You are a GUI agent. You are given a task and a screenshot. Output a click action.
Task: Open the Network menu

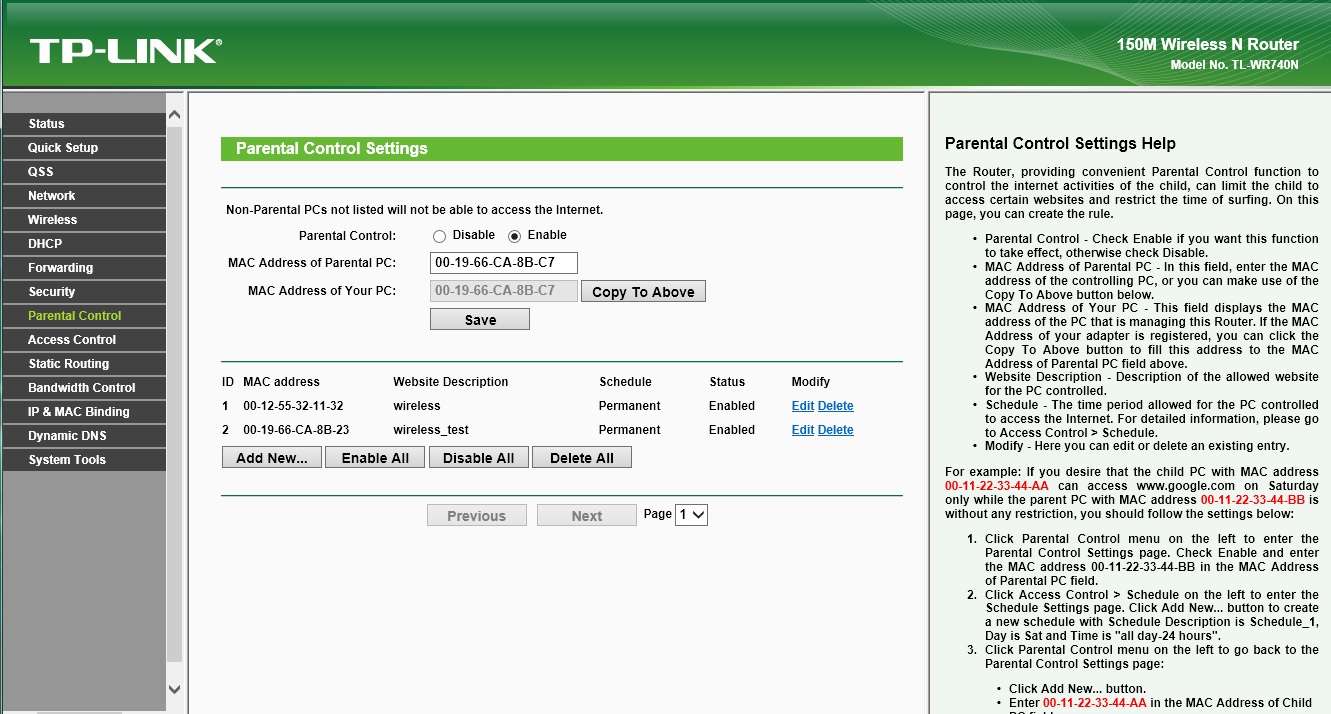[84, 196]
